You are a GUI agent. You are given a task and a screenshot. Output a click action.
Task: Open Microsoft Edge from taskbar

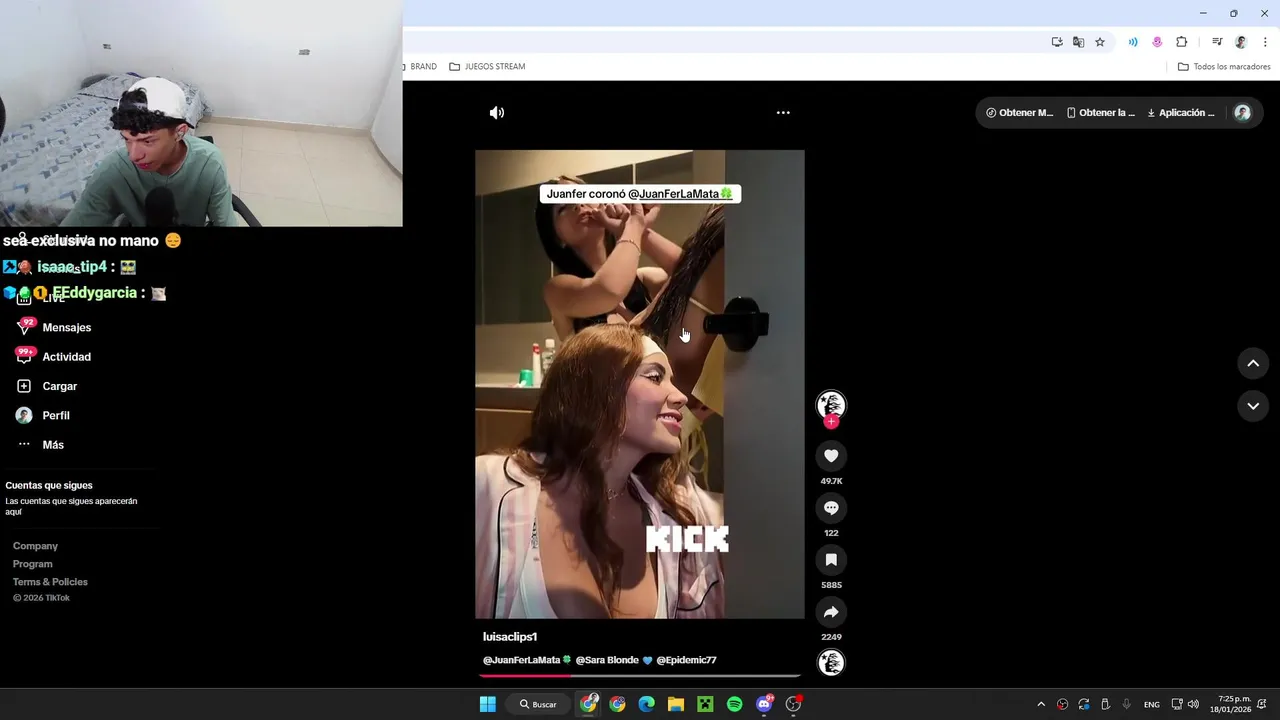click(646, 704)
